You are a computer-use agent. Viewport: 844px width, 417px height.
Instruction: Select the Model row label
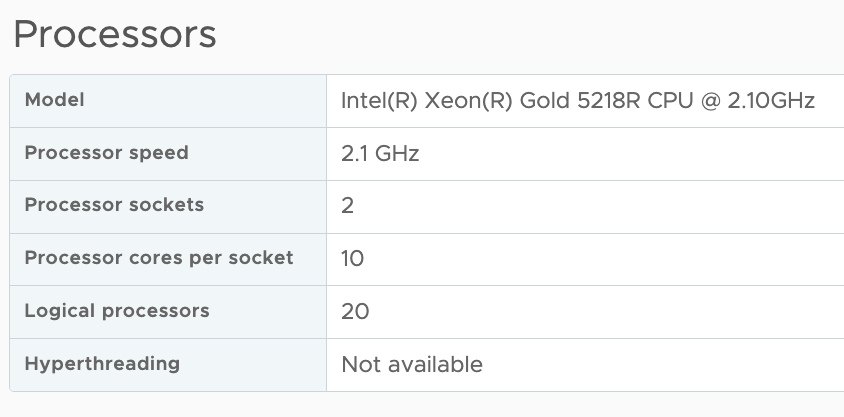point(54,100)
